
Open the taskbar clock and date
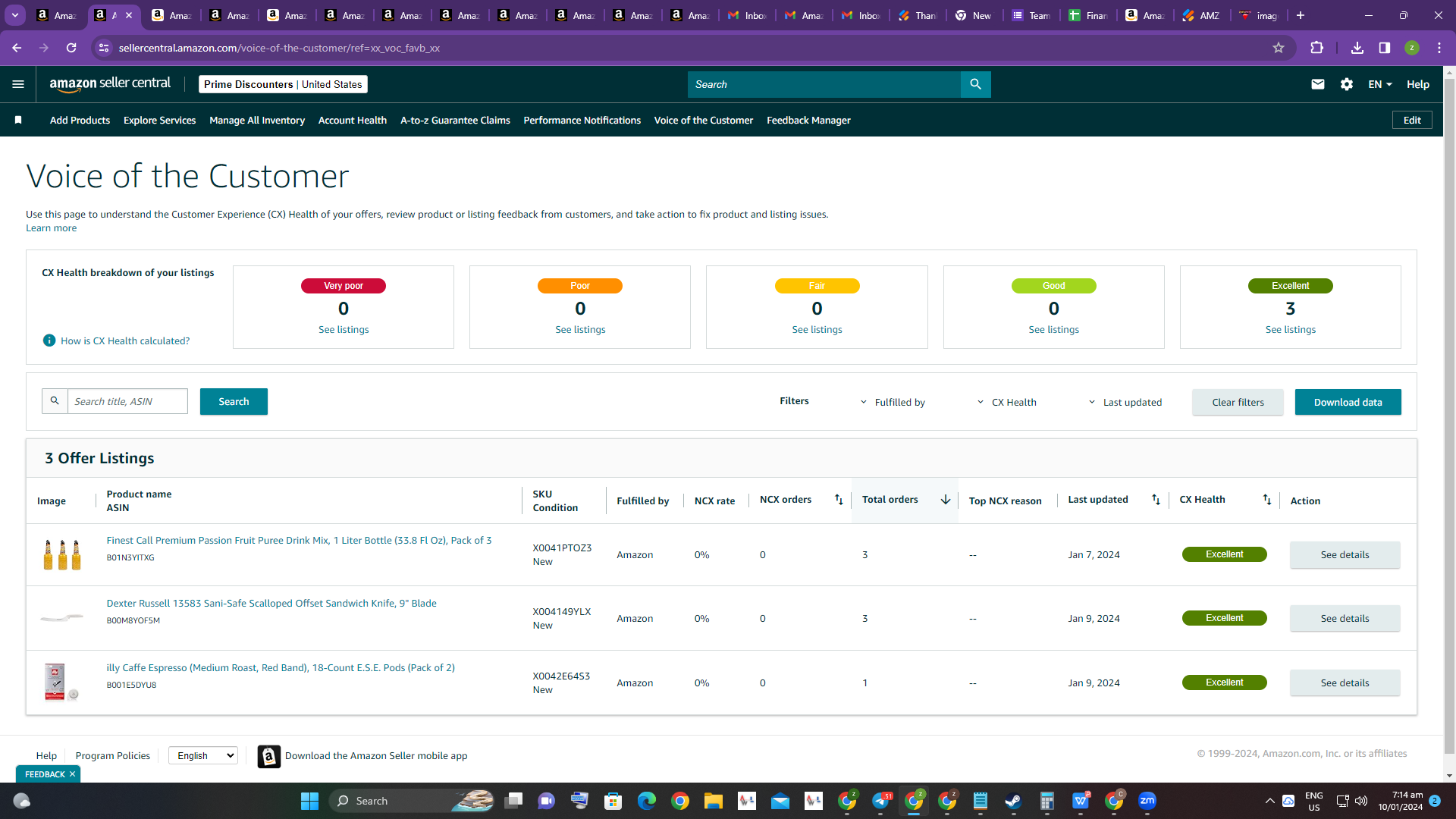1400,801
